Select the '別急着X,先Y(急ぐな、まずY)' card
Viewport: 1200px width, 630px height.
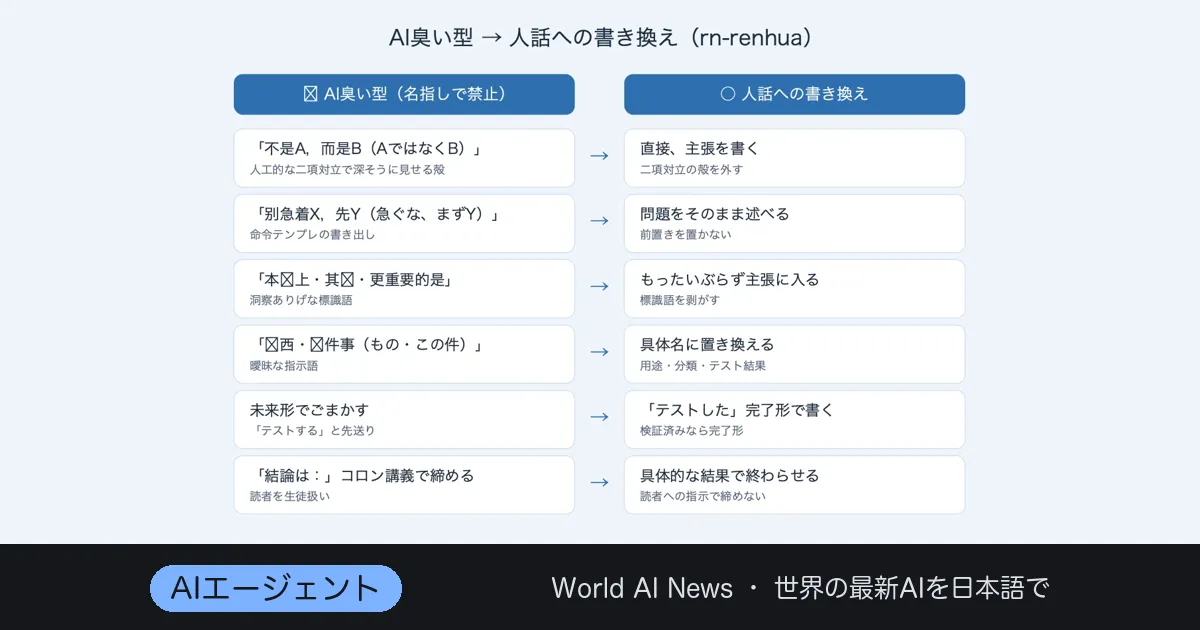tap(404, 223)
